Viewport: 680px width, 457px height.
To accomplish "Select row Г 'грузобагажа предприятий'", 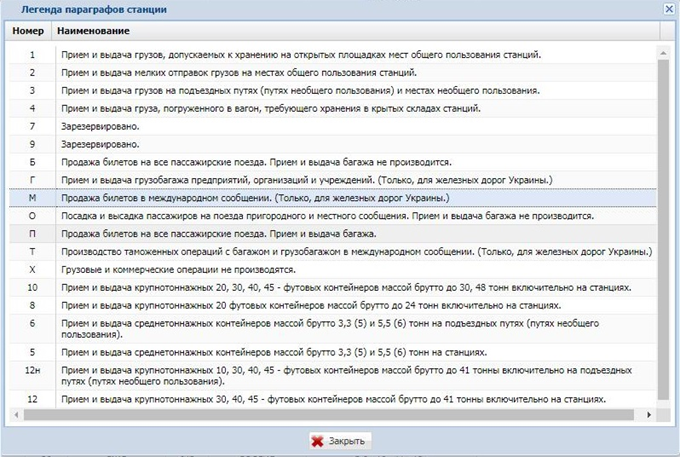I will [x=333, y=180].
